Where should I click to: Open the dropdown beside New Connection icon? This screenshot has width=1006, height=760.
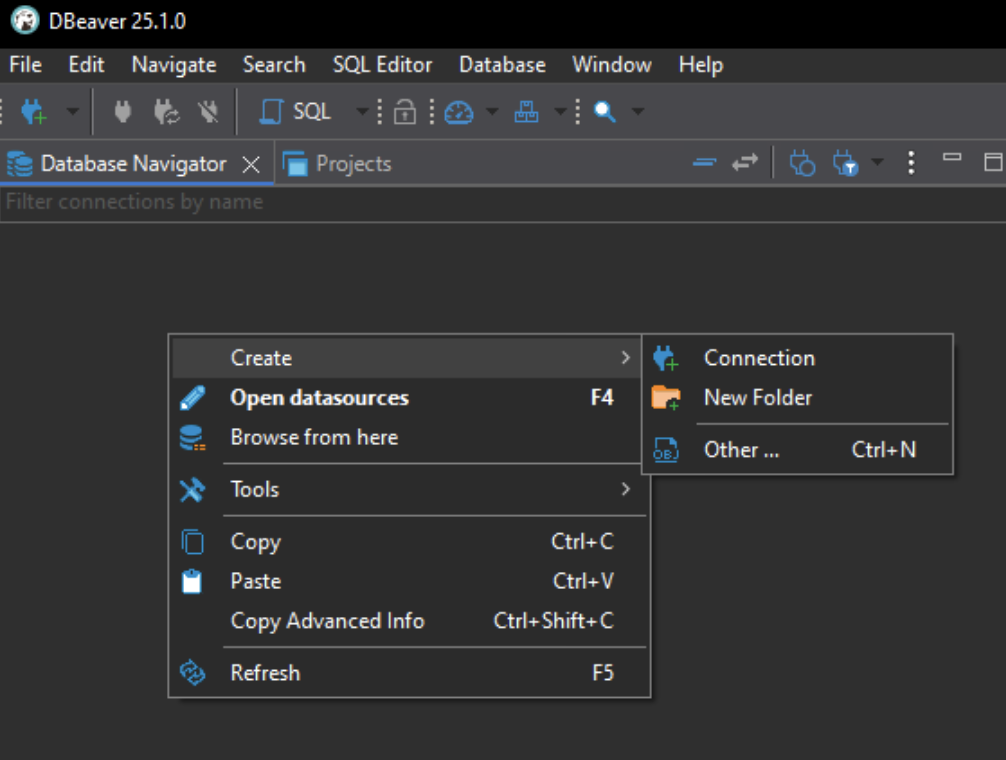pyautogui.click(x=72, y=112)
